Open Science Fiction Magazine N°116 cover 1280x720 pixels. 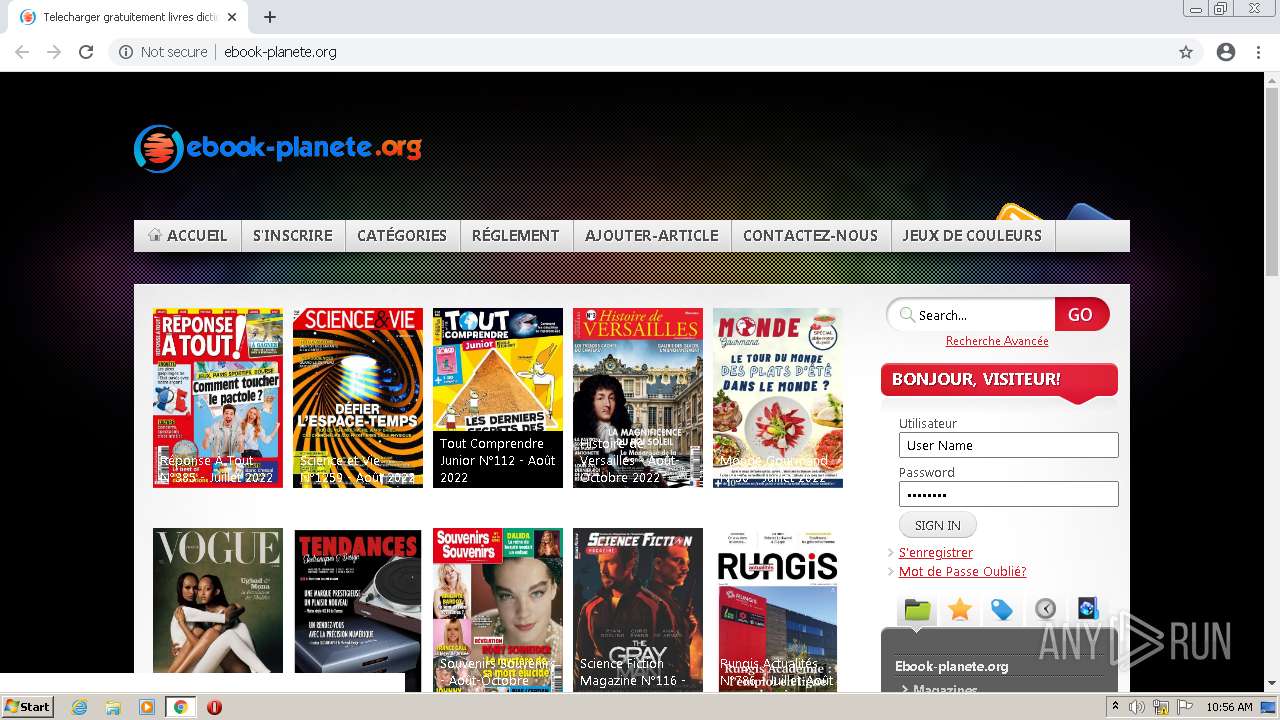[x=638, y=608]
